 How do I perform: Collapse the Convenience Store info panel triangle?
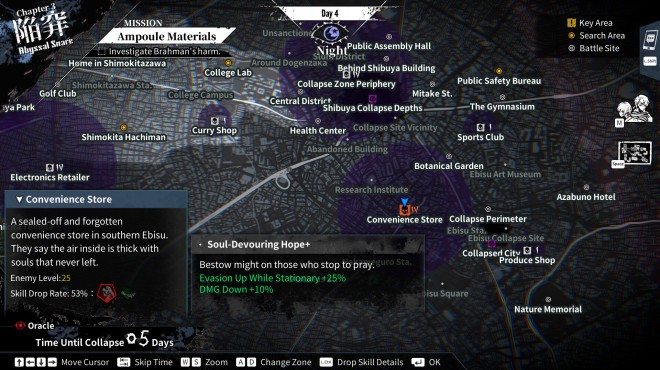point(19,200)
